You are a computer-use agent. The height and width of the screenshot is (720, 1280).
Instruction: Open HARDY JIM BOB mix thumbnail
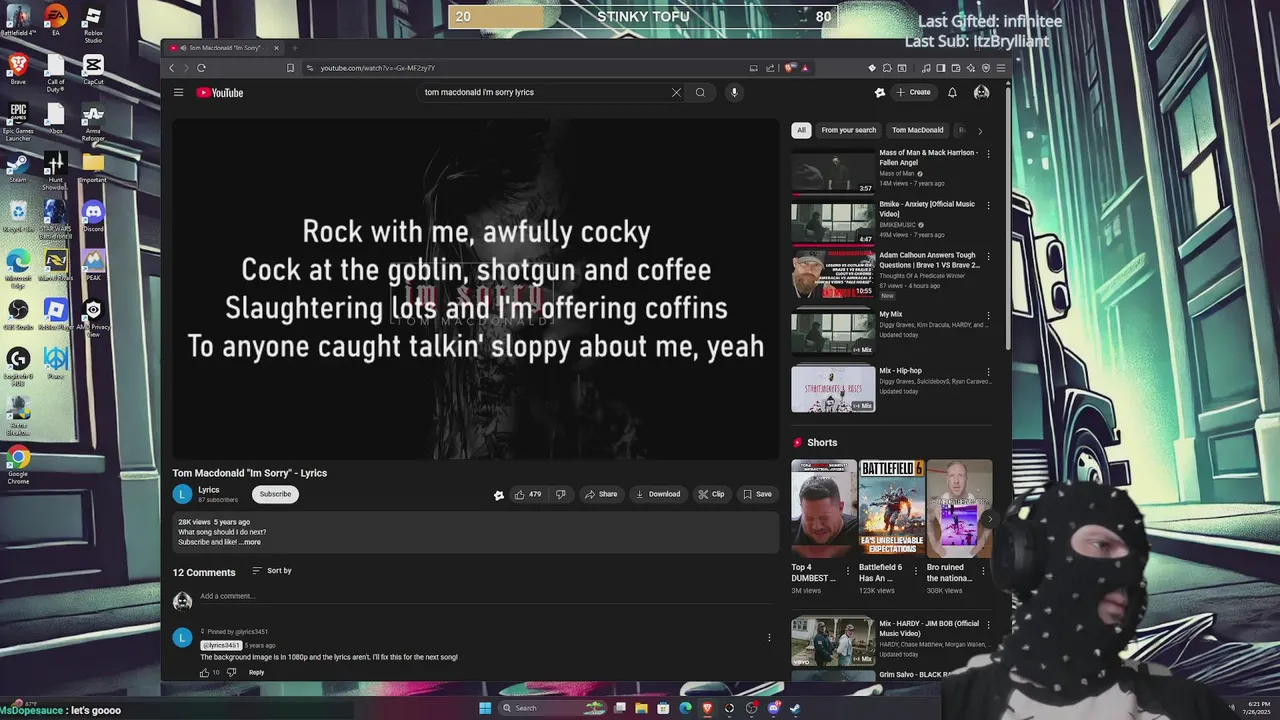tap(833, 641)
